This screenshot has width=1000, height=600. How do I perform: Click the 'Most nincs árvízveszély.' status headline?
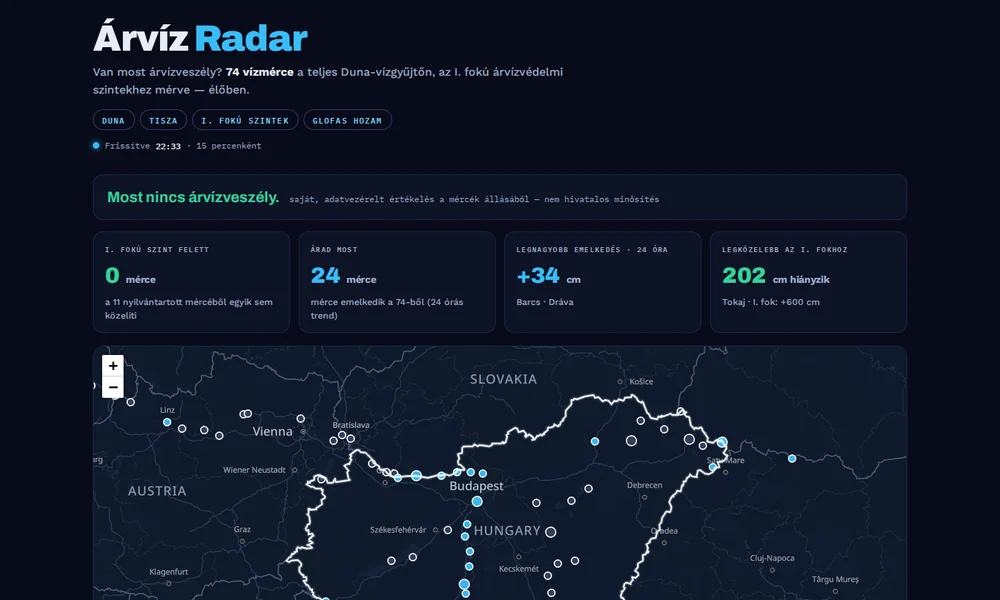click(x=193, y=198)
